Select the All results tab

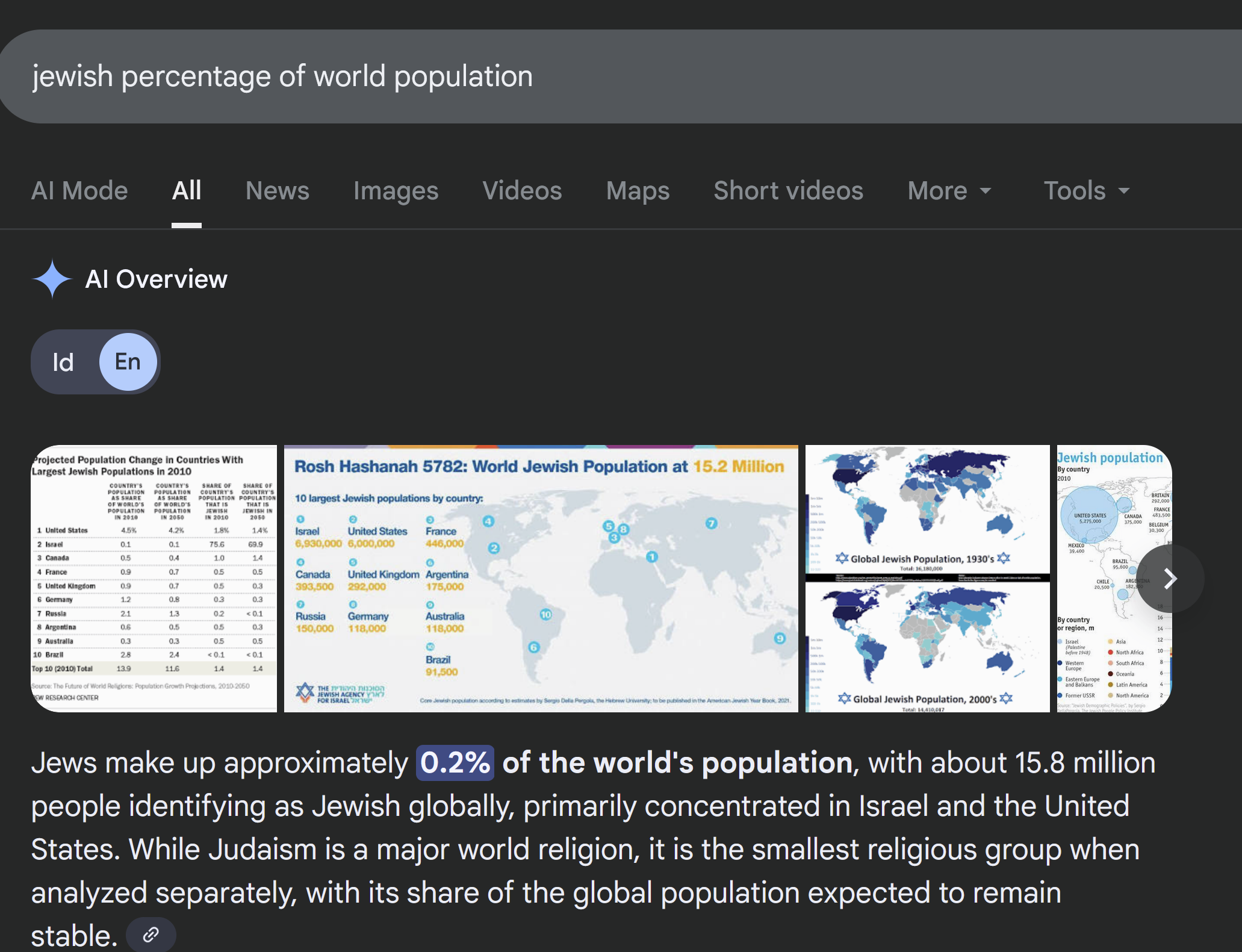[187, 191]
